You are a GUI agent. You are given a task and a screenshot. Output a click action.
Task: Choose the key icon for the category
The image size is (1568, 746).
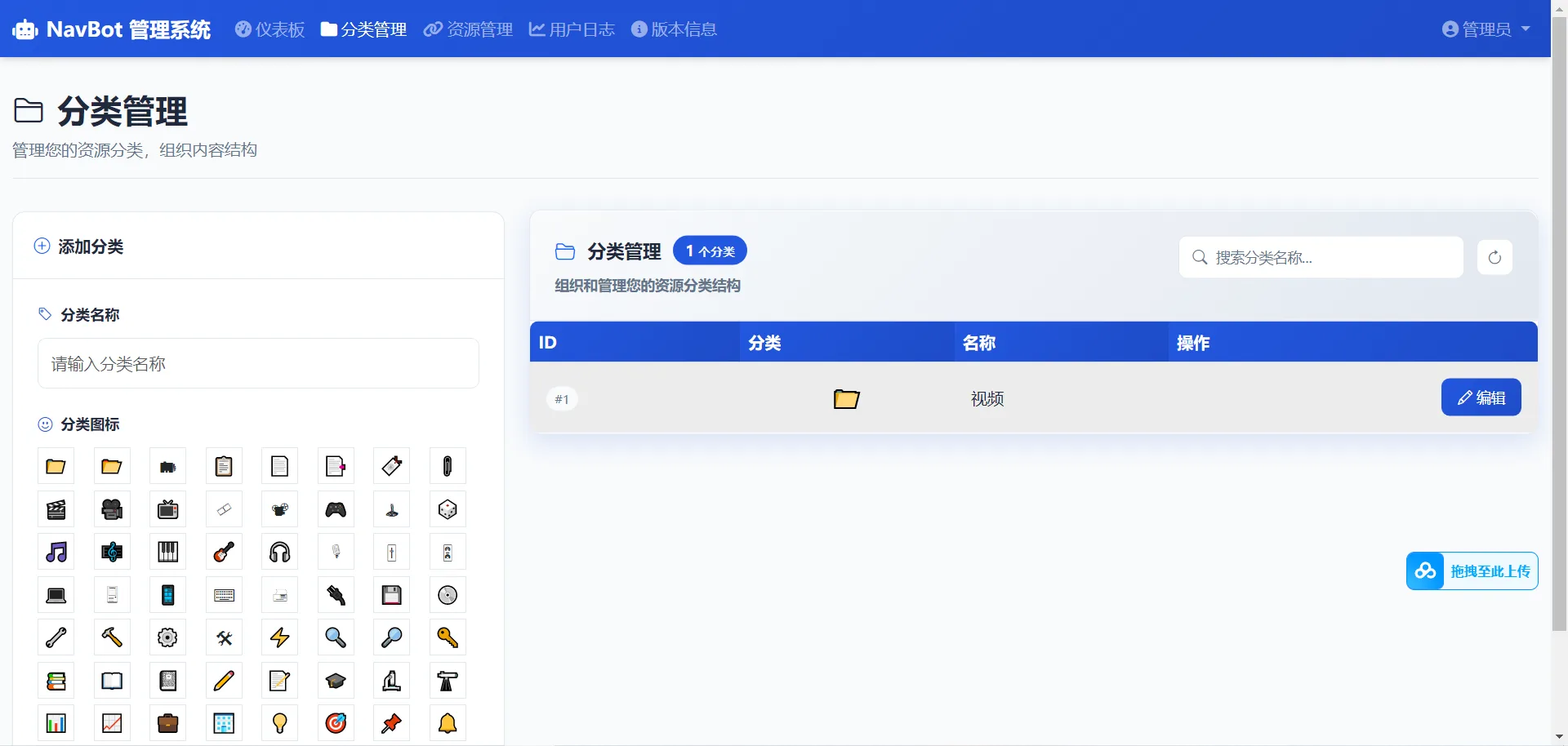447,637
